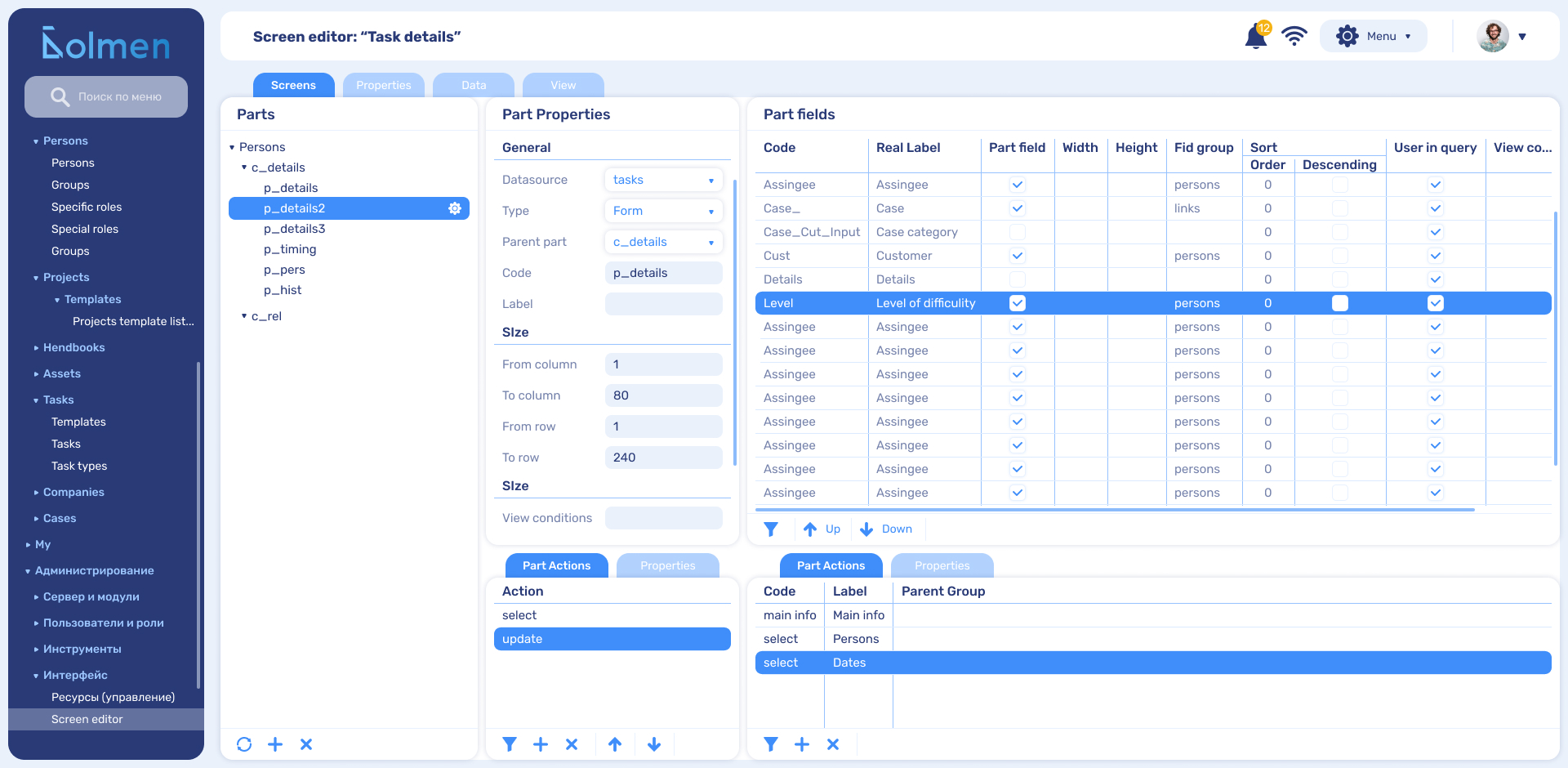
Task: Switch to the Data tab
Action: (474, 85)
